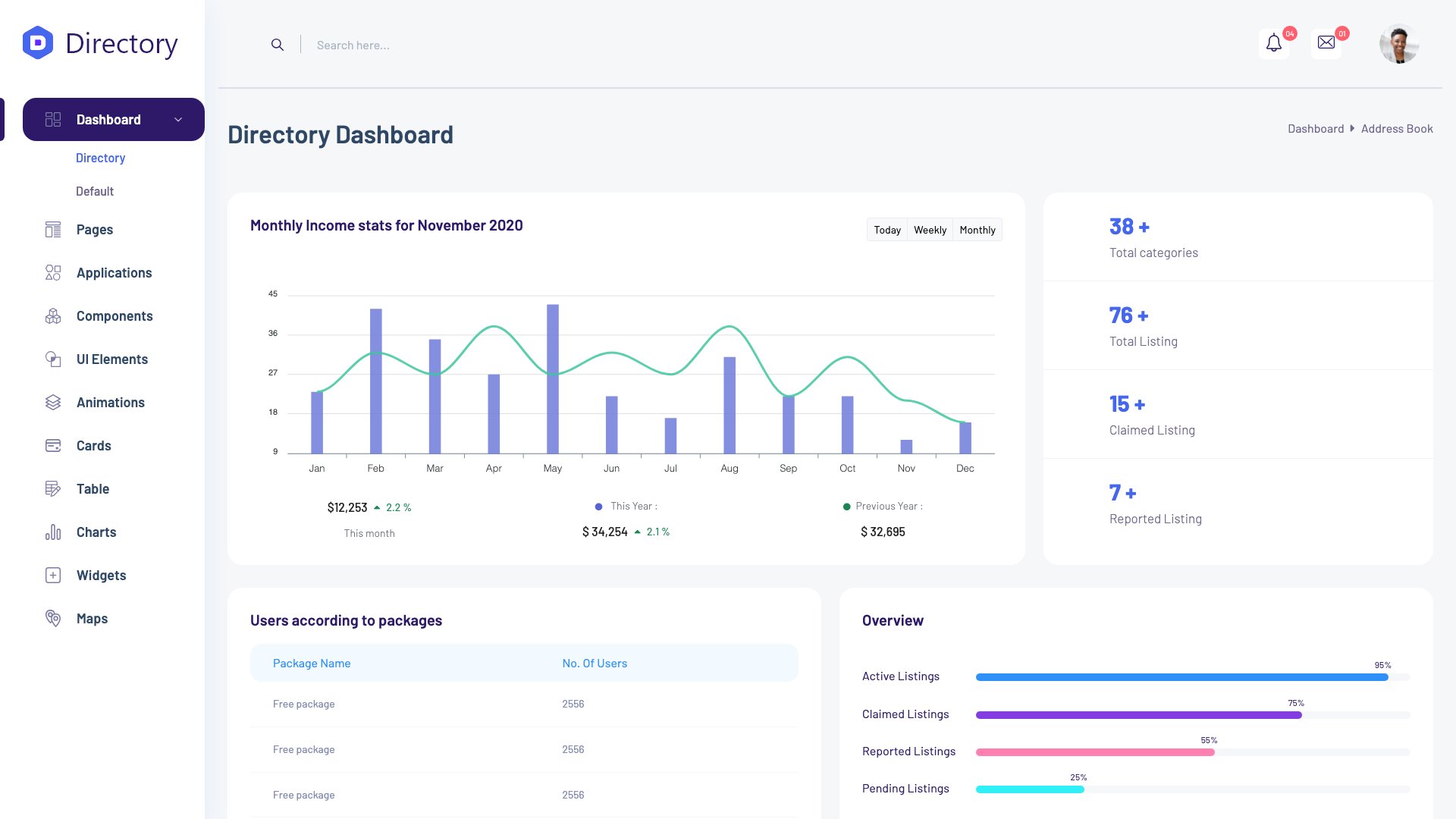The image size is (1456, 819).
Task: Open the UI Elements section via its icon
Action: 52,359
